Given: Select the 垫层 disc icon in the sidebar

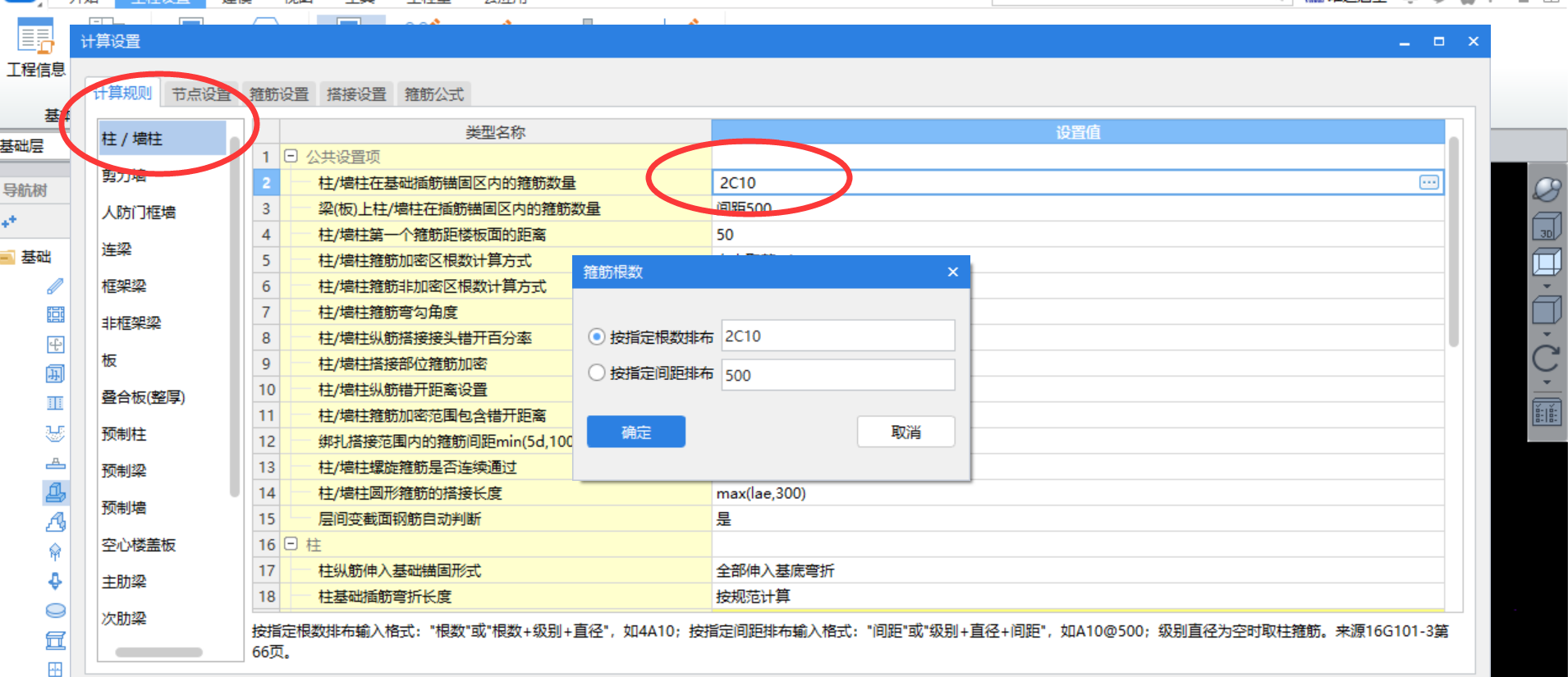Looking at the screenshot, I should pyautogui.click(x=55, y=611).
